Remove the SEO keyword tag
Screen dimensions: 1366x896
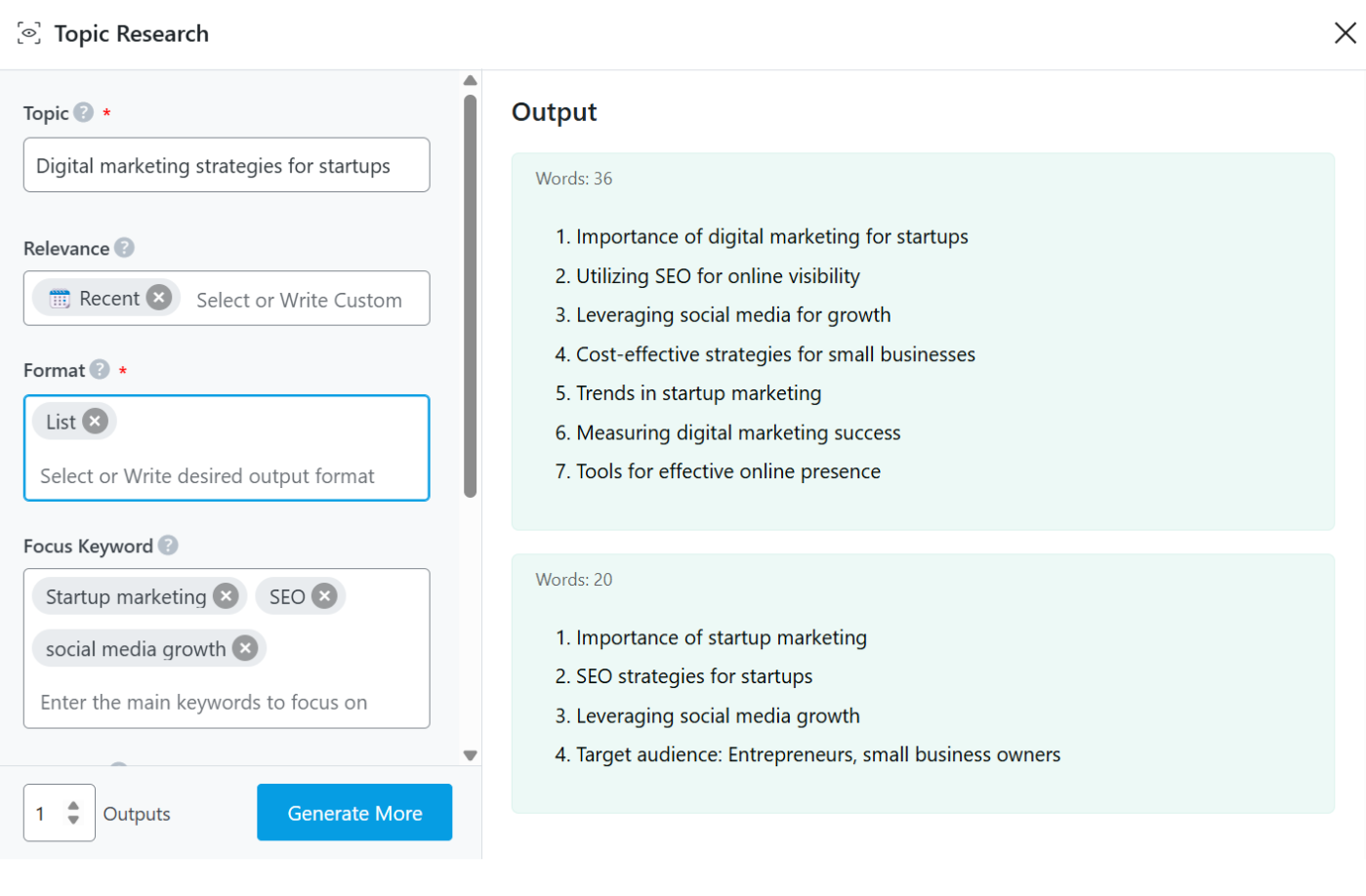(324, 596)
